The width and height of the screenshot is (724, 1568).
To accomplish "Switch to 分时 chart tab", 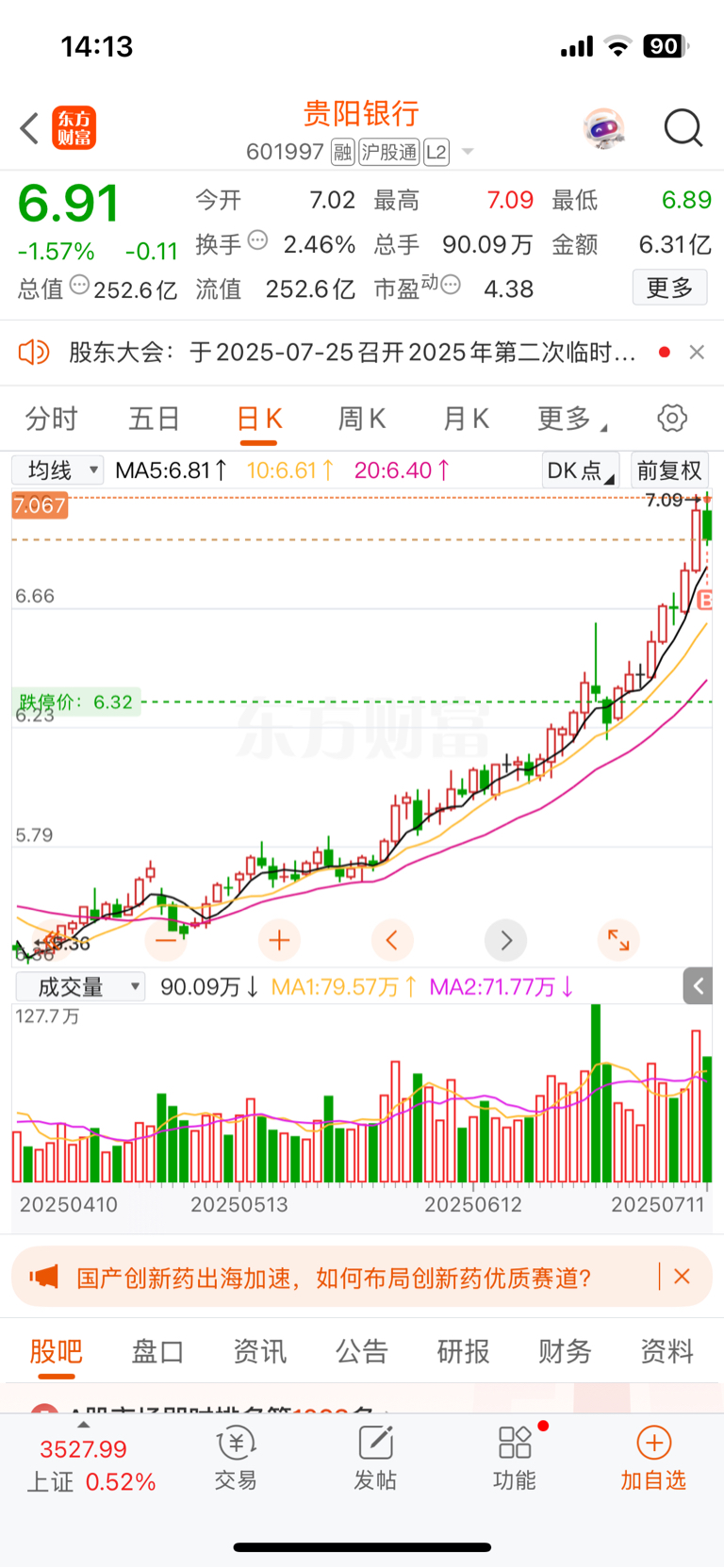I will [51, 419].
